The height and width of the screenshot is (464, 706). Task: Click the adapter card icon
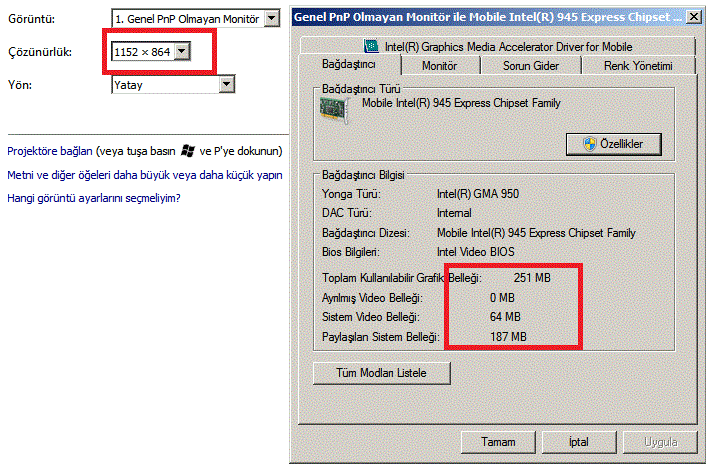[334, 109]
